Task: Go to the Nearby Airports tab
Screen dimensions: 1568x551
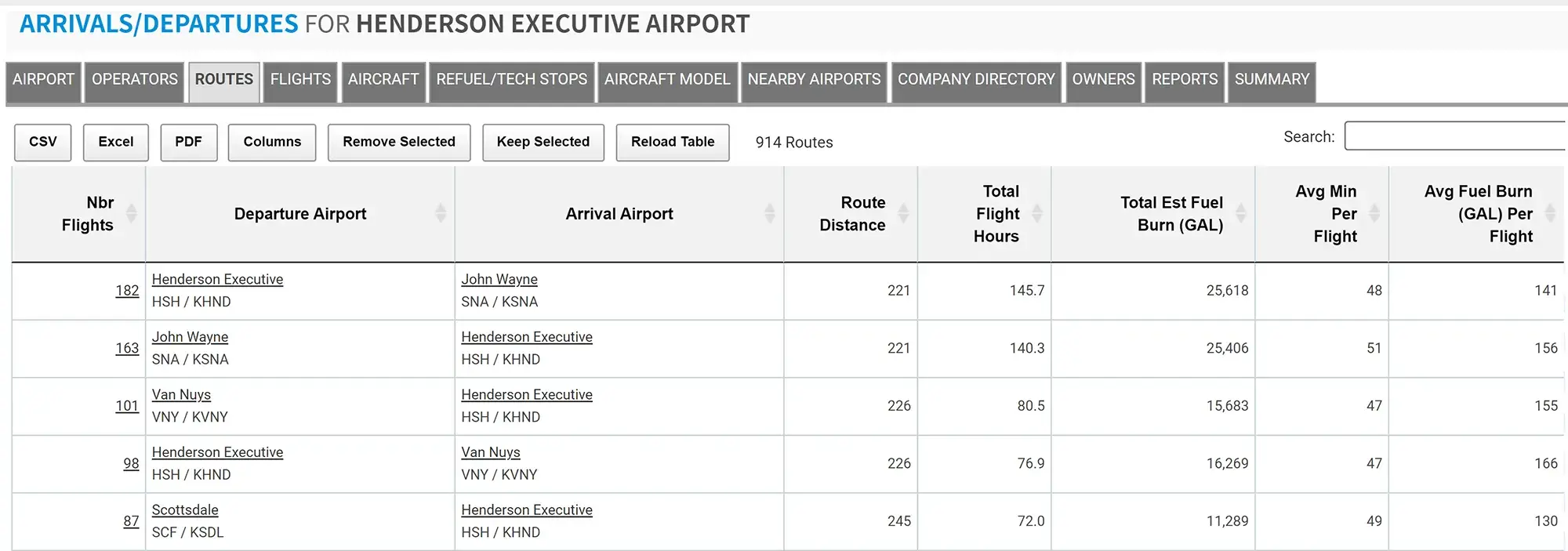Action: coord(814,80)
